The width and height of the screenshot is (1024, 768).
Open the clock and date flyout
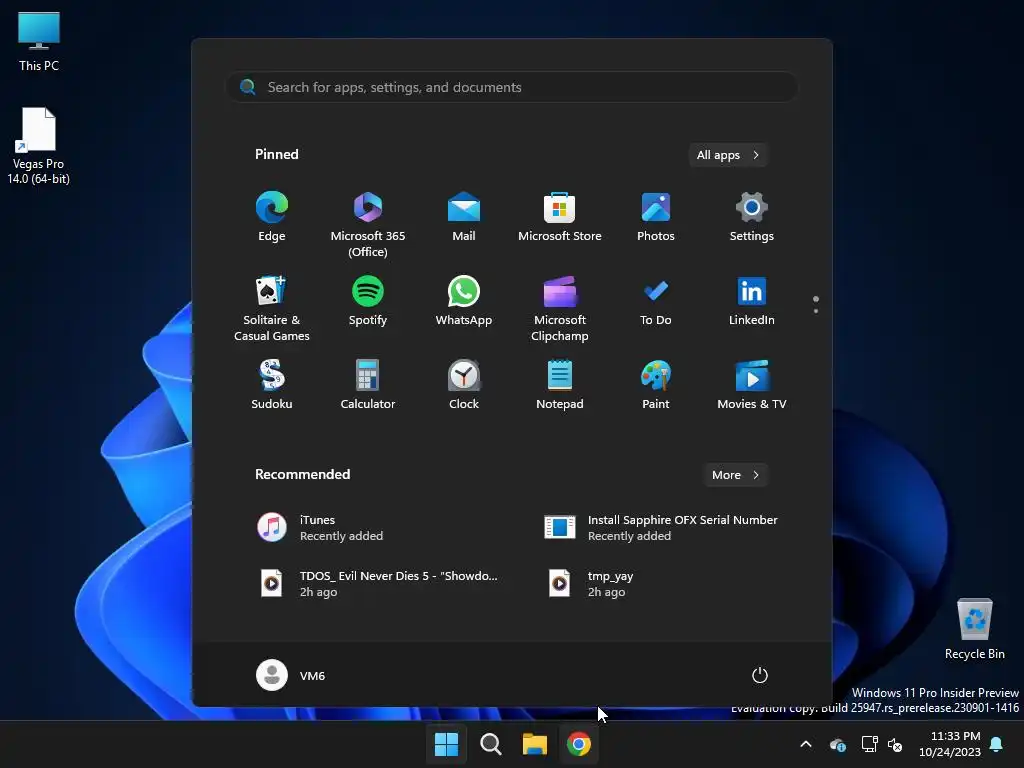pos(950,744)
